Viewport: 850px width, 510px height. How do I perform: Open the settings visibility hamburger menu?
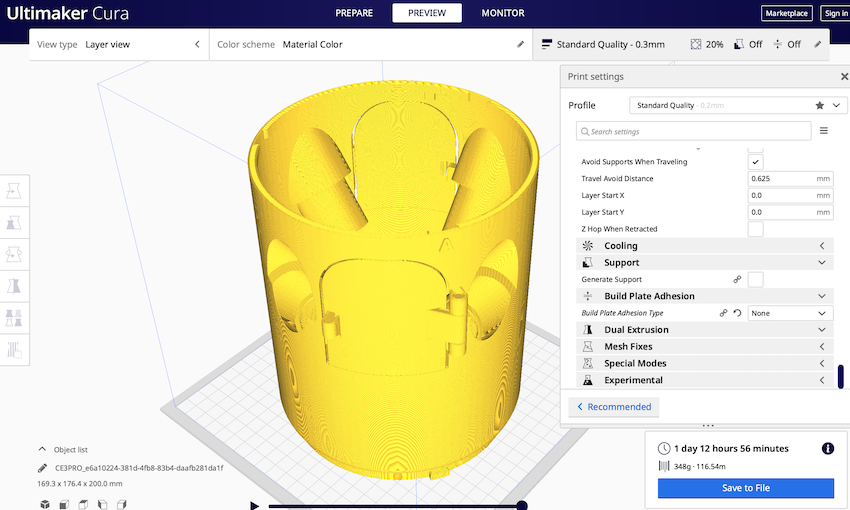[823, 131]
